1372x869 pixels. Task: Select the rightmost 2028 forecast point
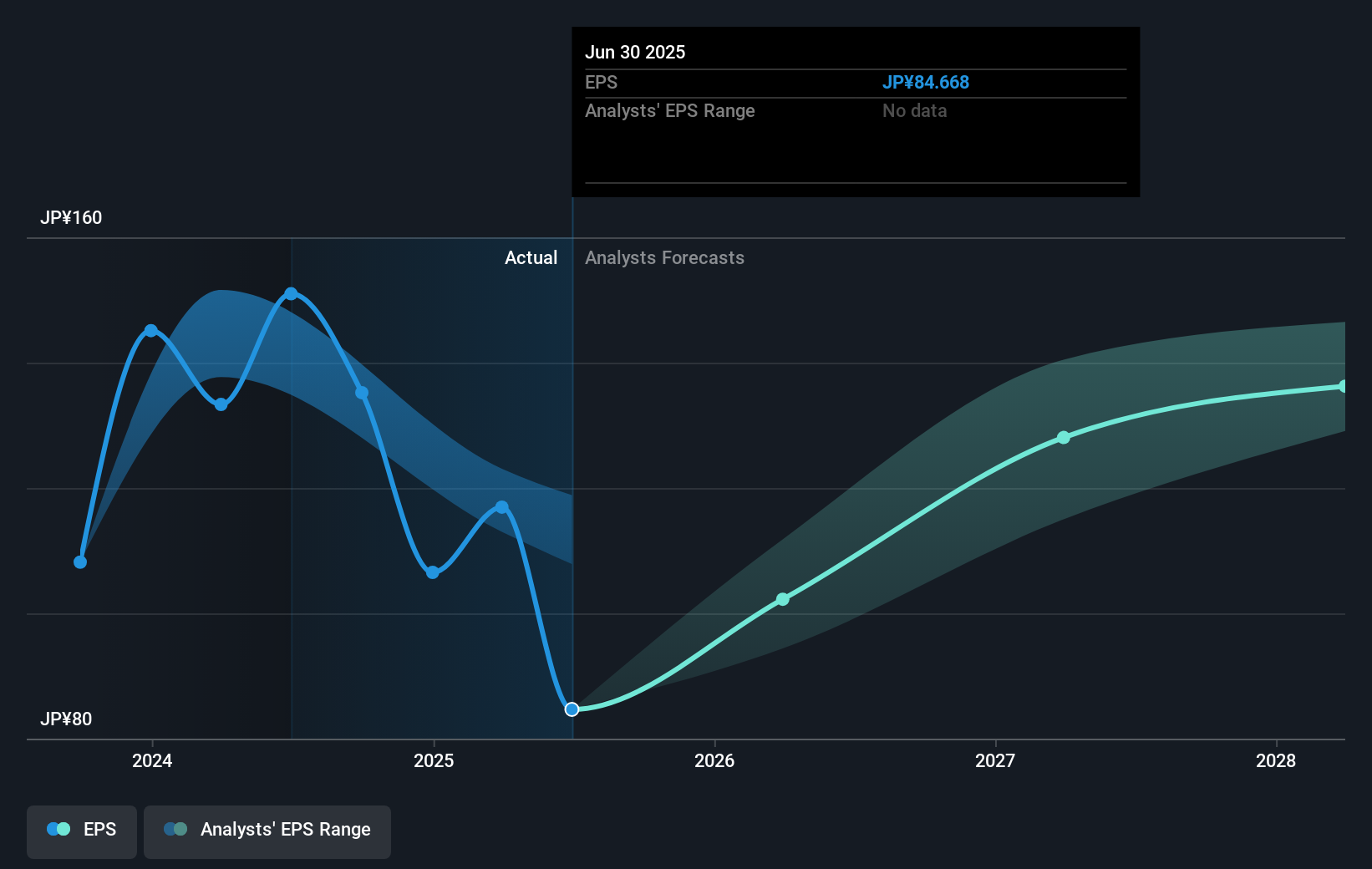[1344, 385]
